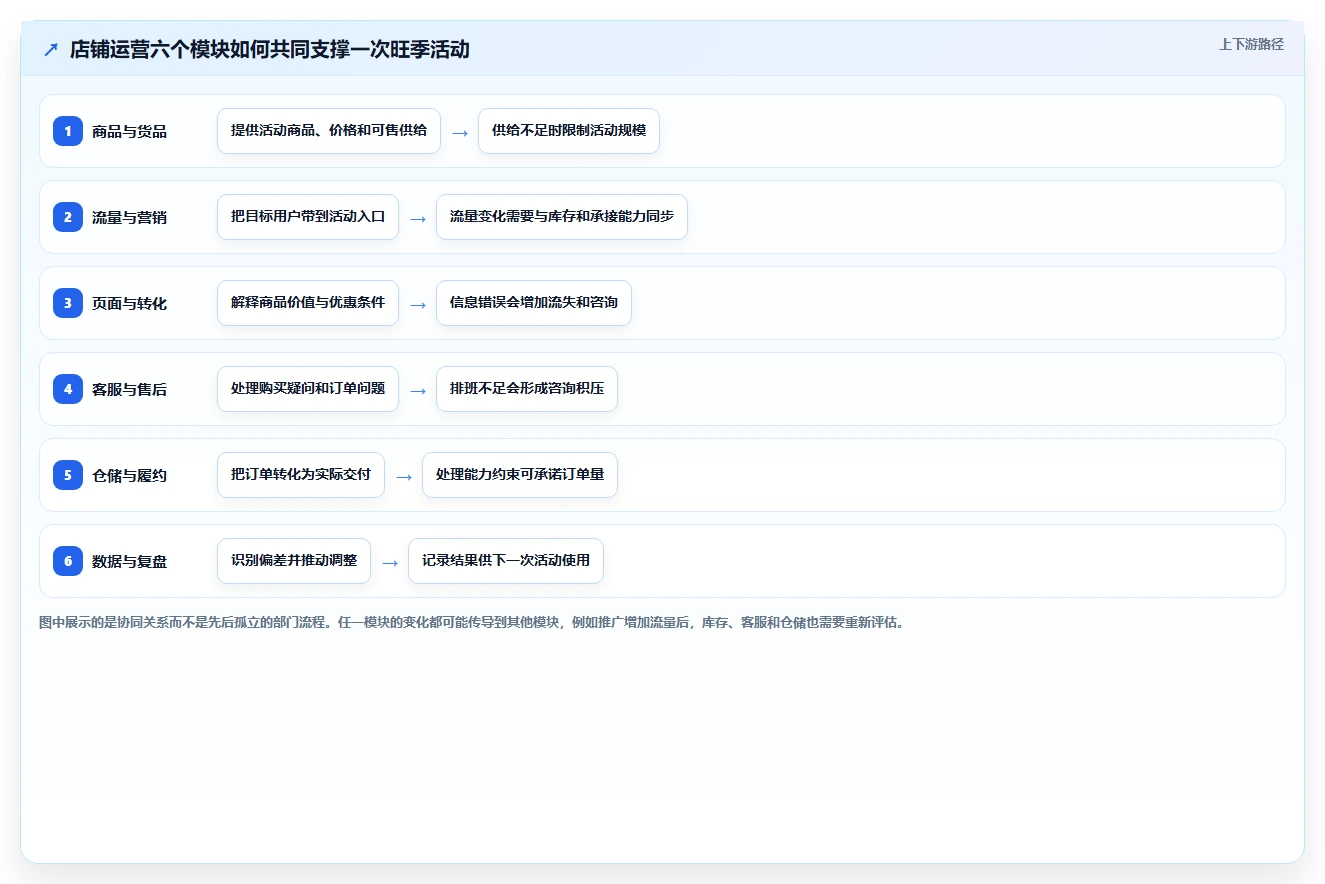Select the 识别偏差并推动调整 chip
Image resolution: width=1325 pixels, height=884 pixels.
294,561
